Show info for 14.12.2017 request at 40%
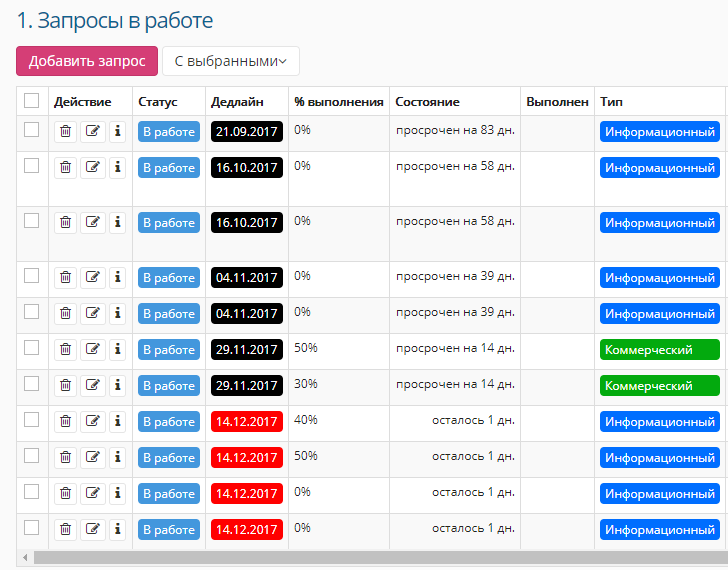The image size is (728, 570). pyautogui.click(x=117, y=422)
